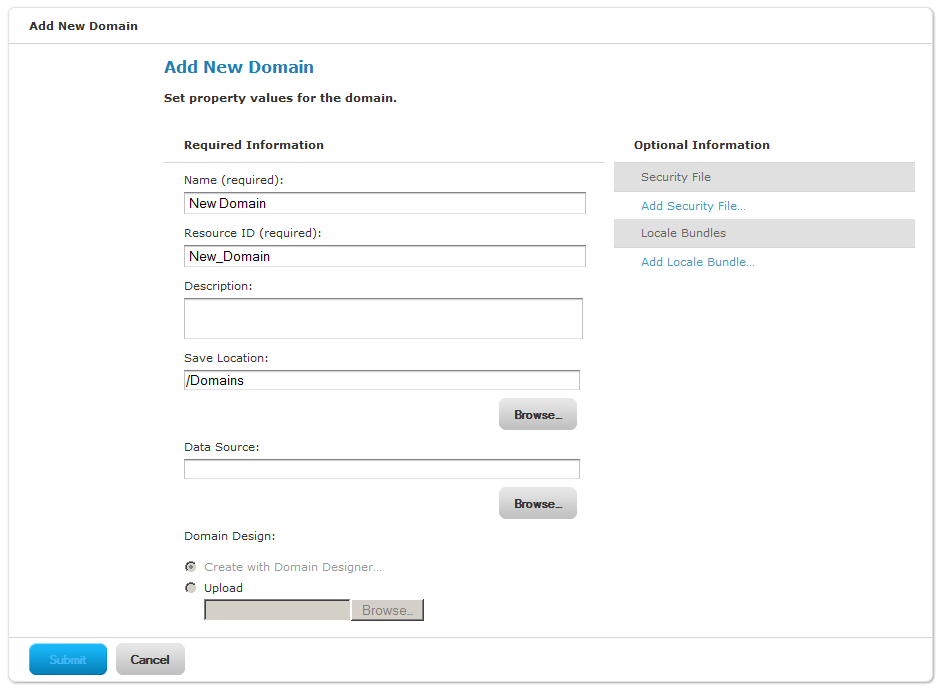Browse for a Save Location folder
Screen dimensions: 941x691
click(x=538, y=415)
